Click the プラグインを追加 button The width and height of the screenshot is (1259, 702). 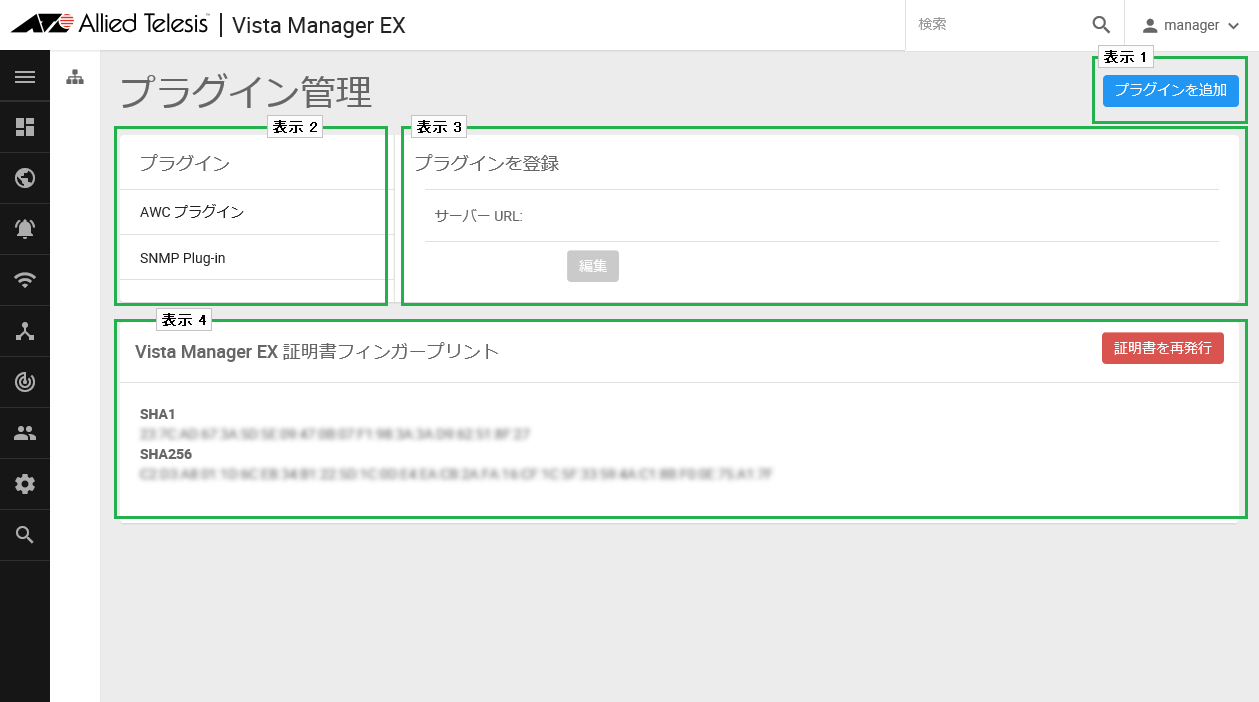(1171, 90)
